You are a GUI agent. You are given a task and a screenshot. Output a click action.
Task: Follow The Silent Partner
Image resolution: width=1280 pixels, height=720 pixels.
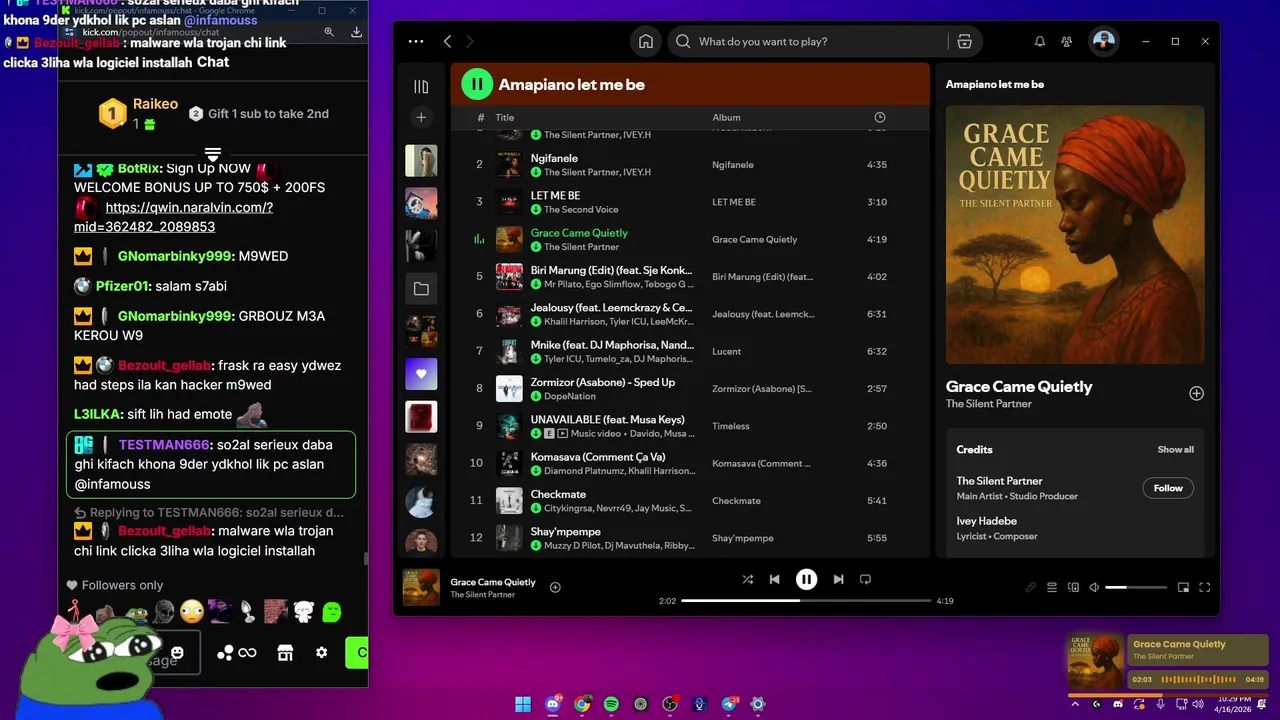click(1168, 488)
